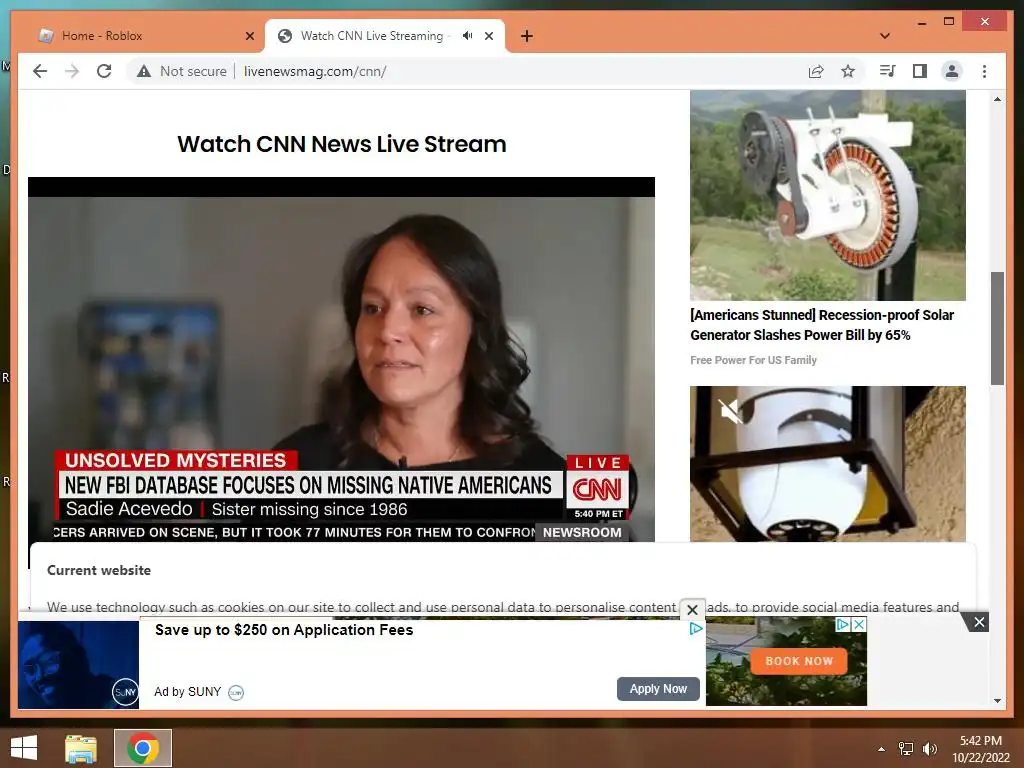Open Save up to $250 ad headline
This screenshot has height=768, width=1024.
point(284,630)
